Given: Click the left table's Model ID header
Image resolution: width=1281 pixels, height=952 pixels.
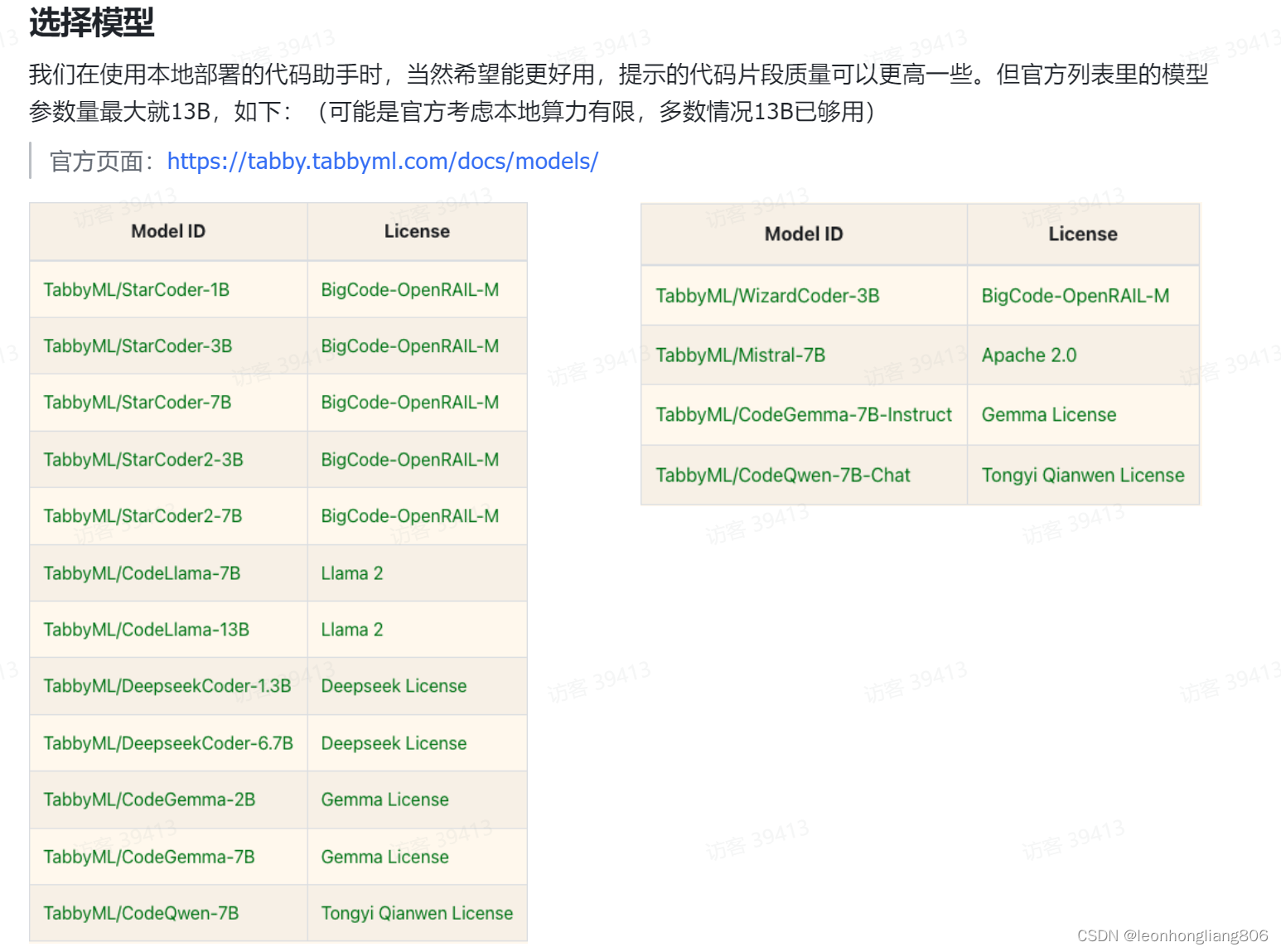Looking at the screenshot, I should (x=168, y=231).
